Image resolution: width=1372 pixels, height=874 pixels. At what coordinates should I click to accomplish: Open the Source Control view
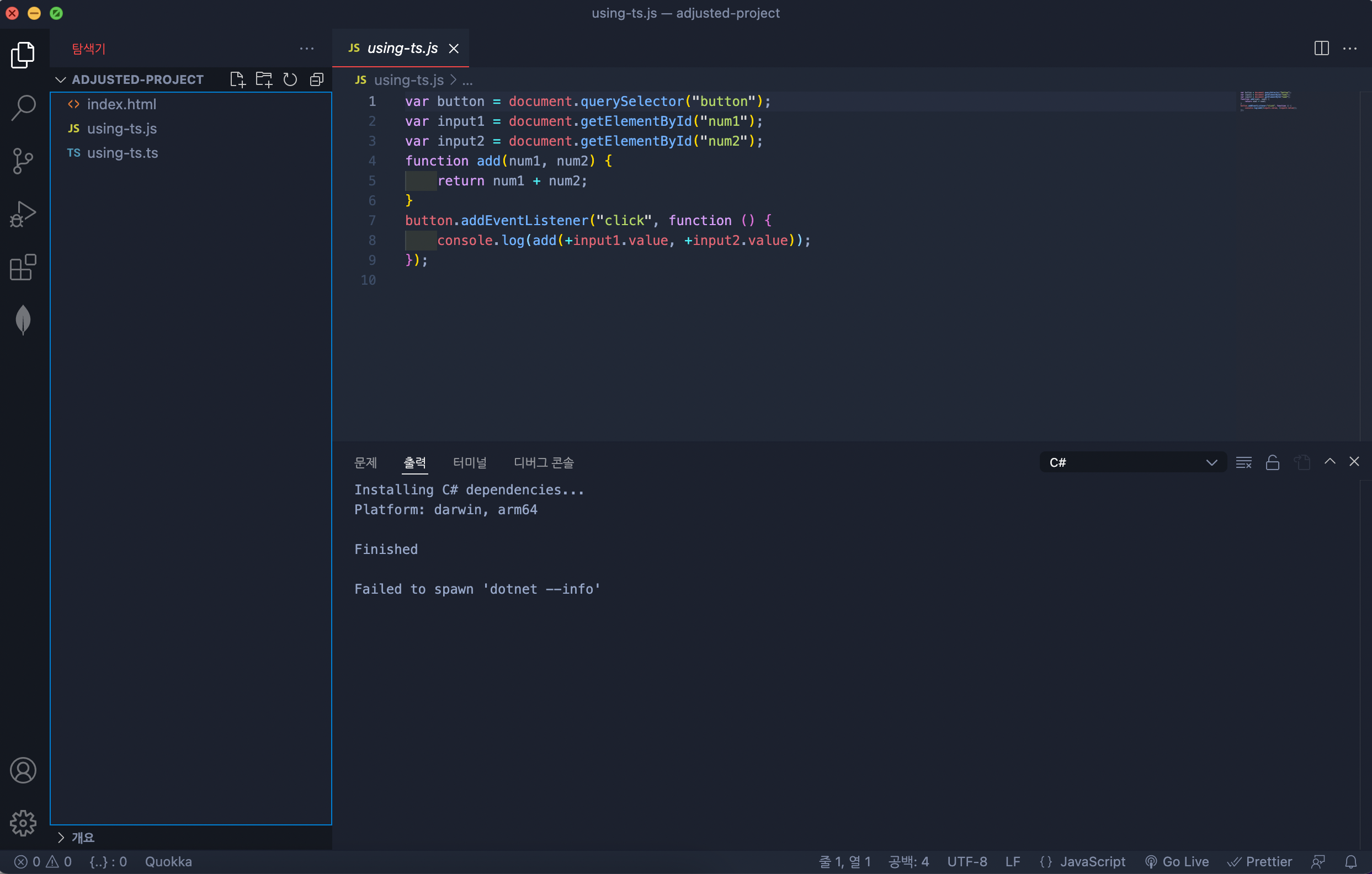(23, 161)
